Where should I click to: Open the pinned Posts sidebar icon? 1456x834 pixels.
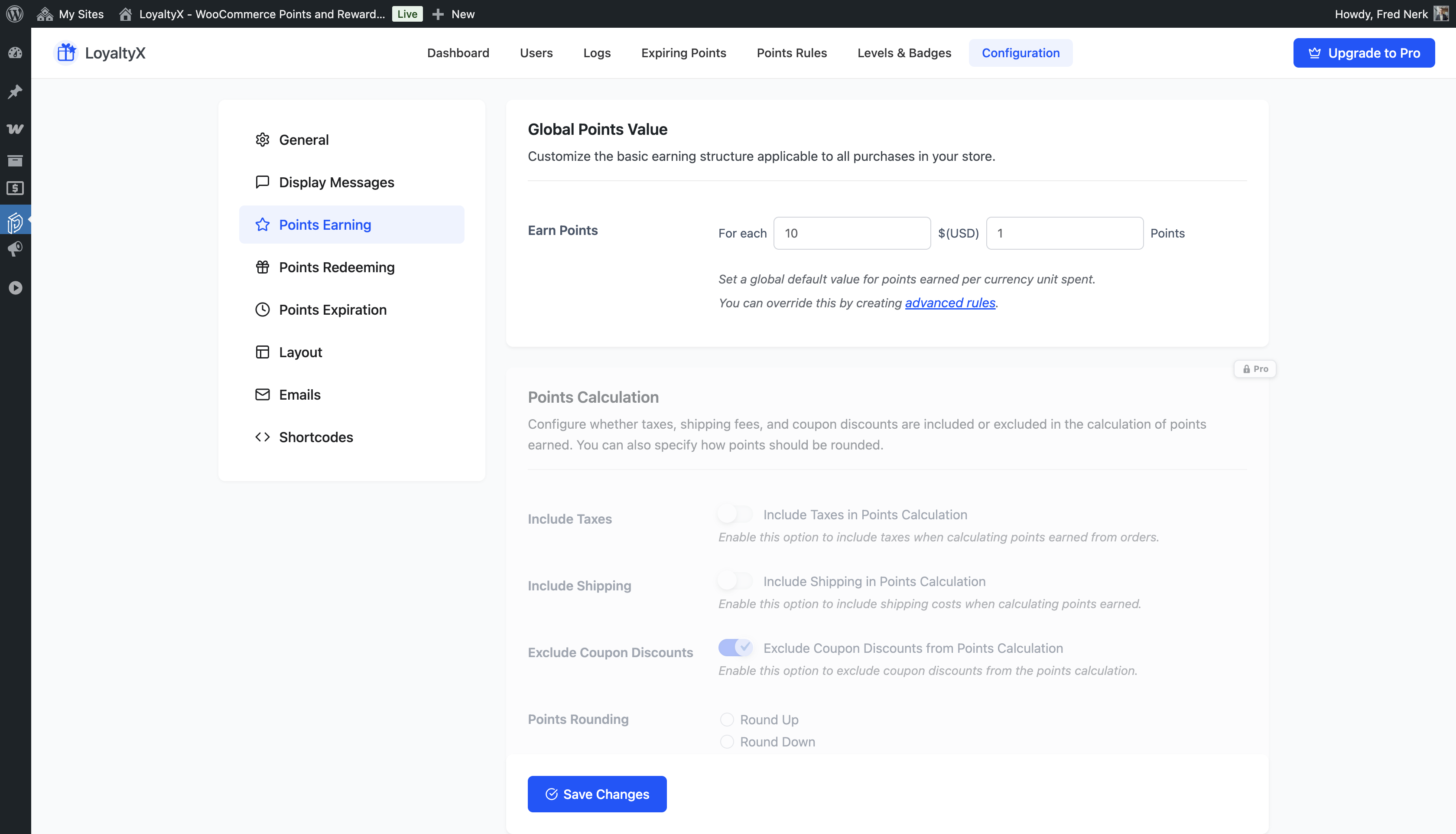tap(15, 91)
